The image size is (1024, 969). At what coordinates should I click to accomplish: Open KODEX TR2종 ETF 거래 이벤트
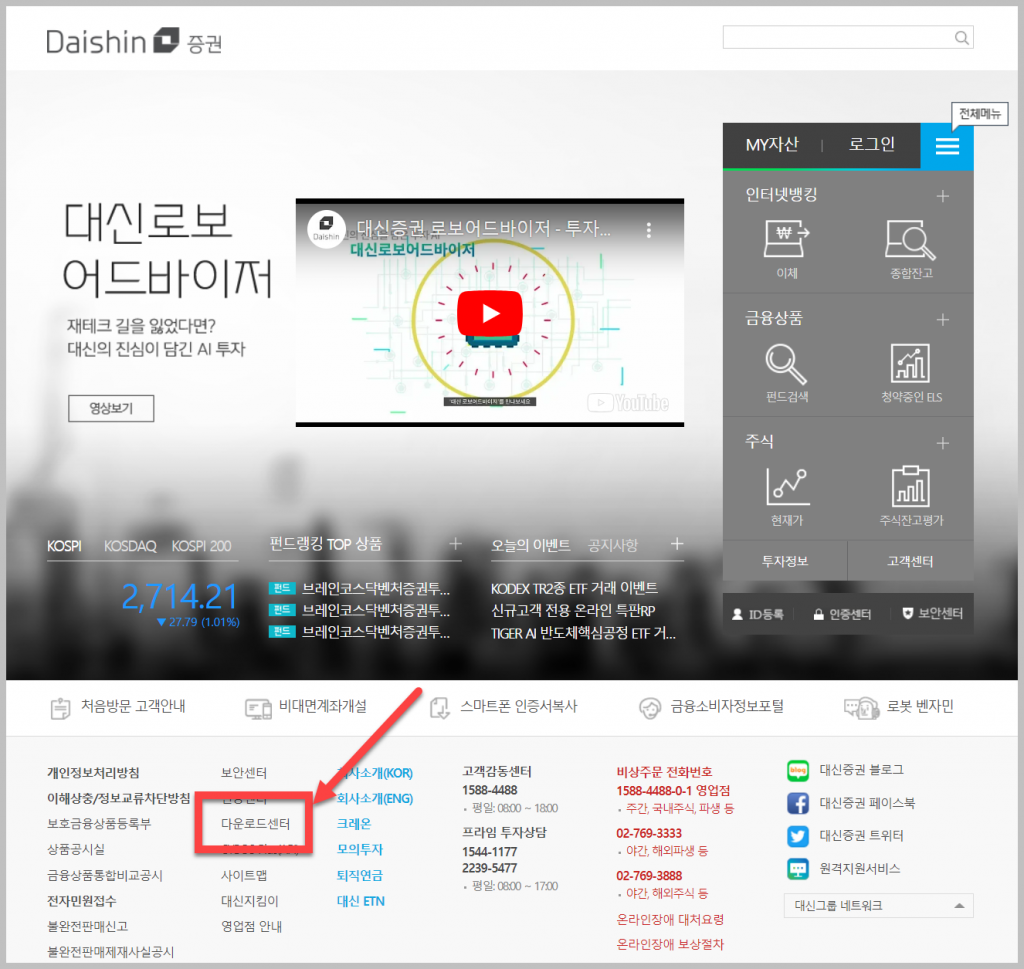point(574,588)
